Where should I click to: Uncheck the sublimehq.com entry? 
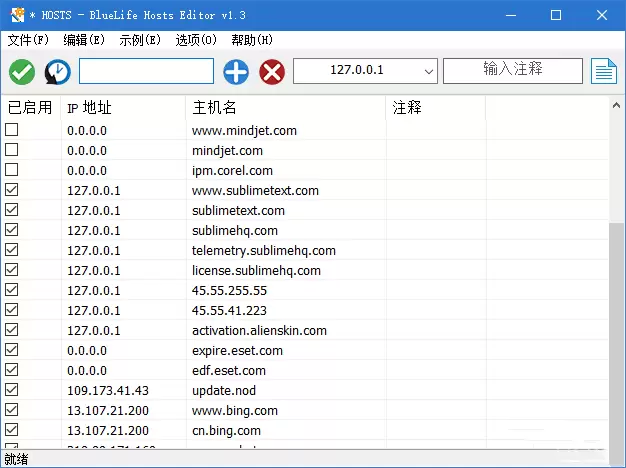click(x=12, y=230)
